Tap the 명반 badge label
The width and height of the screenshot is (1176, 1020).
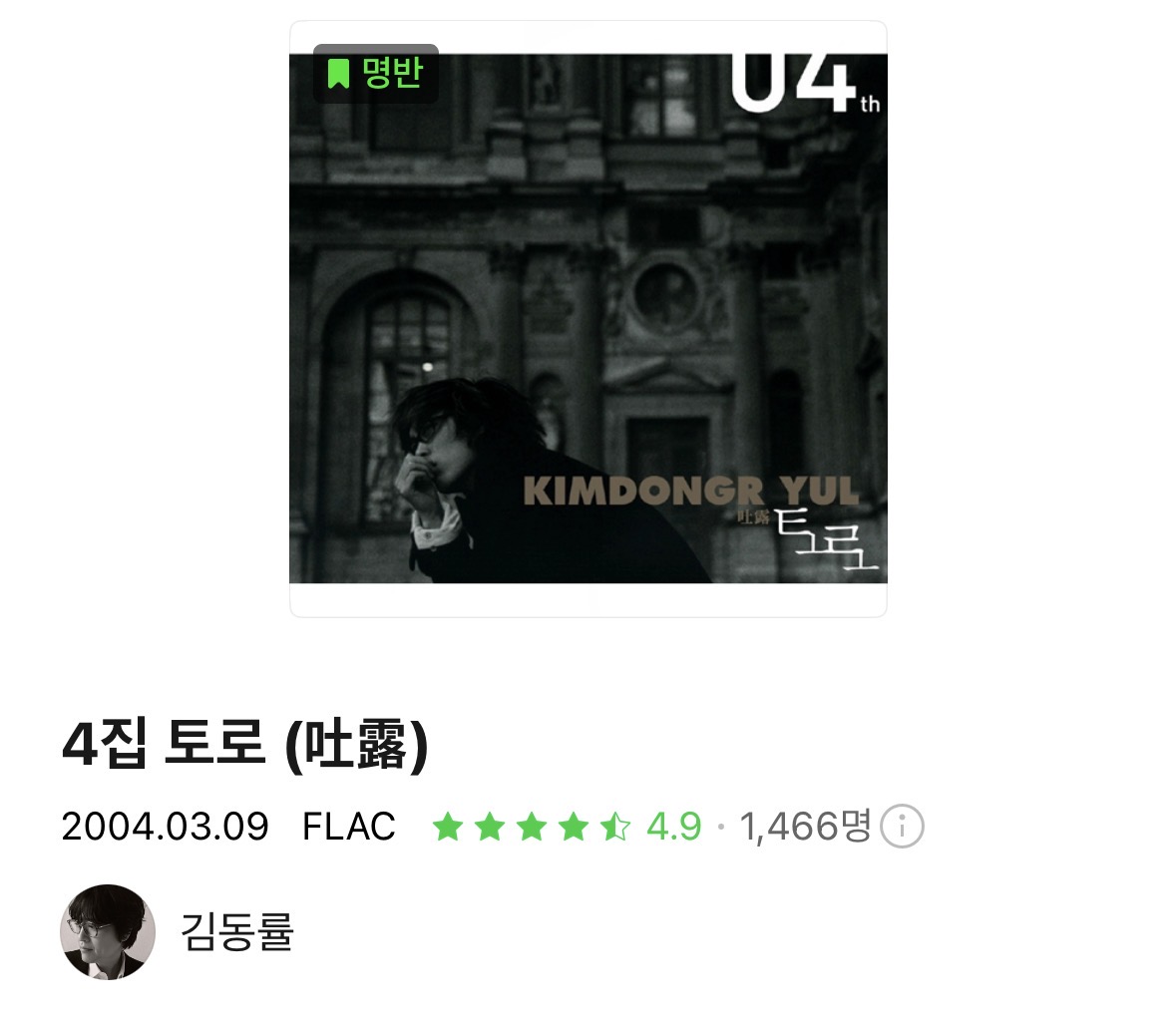(393, 73)
